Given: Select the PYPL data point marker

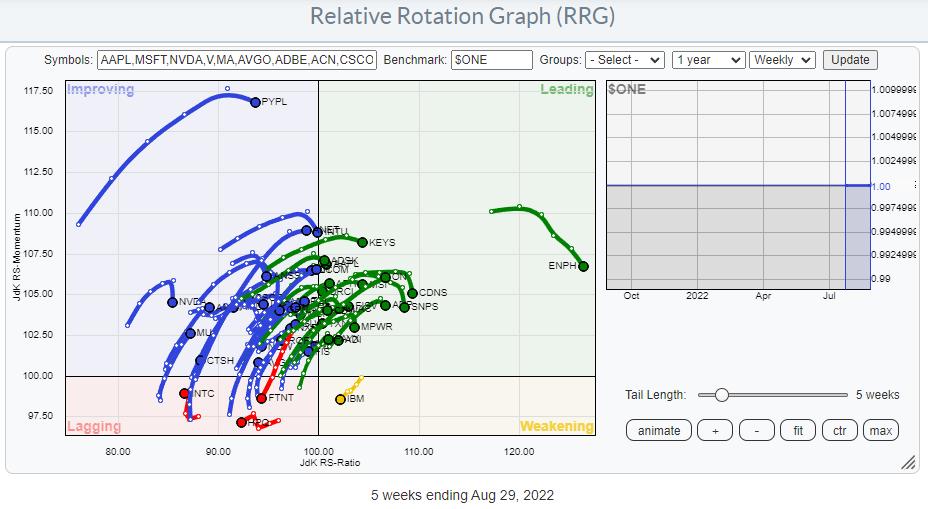Looking at the screenshot, I should [x=255, y=102].
